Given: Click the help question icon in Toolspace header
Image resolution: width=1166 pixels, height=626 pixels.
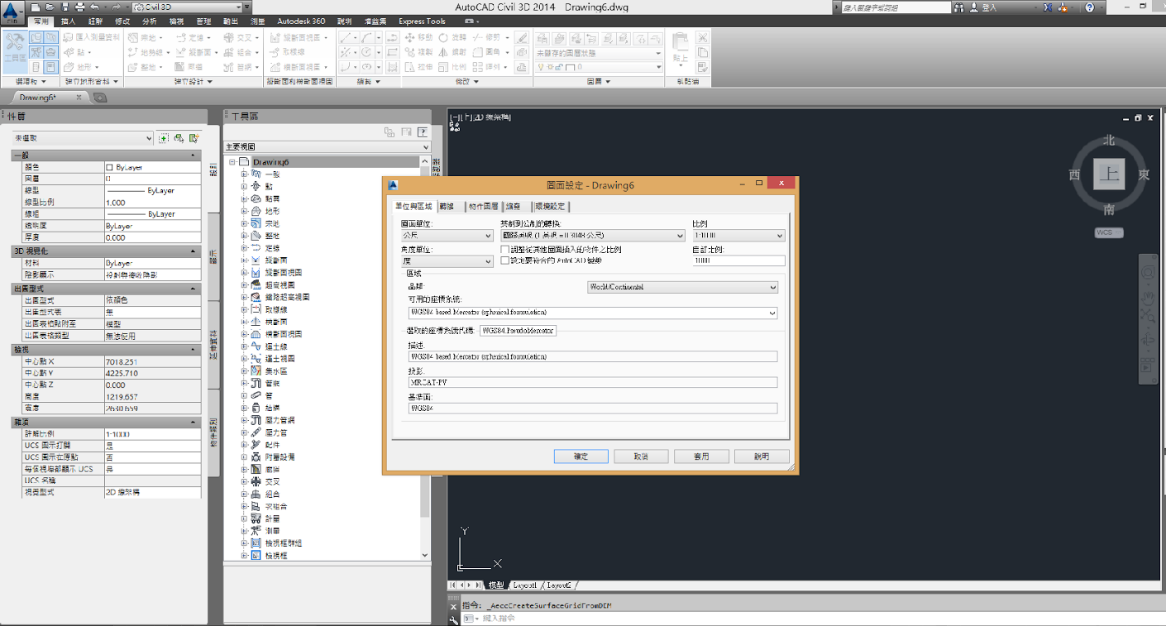Looking at the screenshot, I should tap(422, 132).
